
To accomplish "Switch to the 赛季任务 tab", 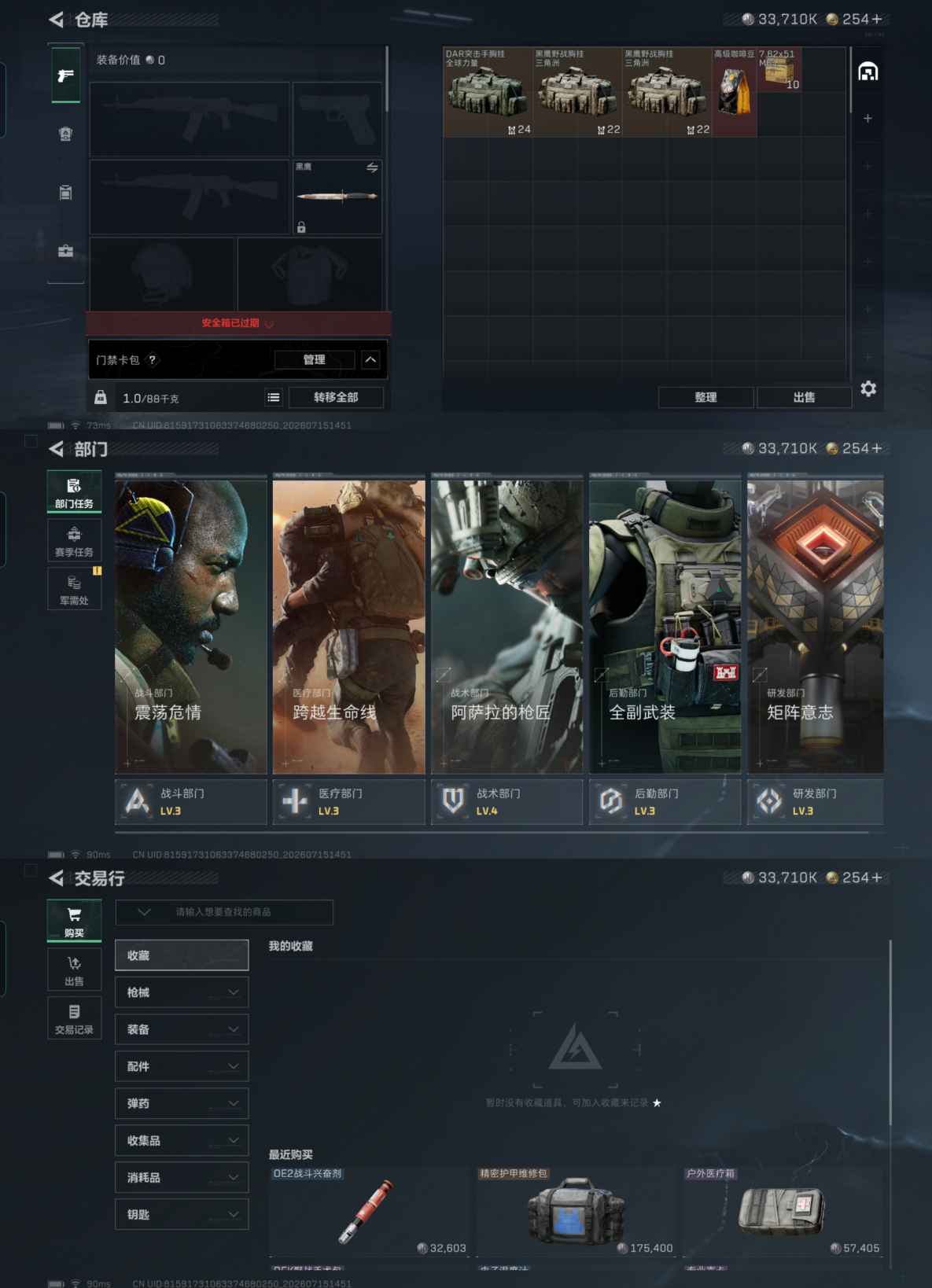I will point(74,541).
